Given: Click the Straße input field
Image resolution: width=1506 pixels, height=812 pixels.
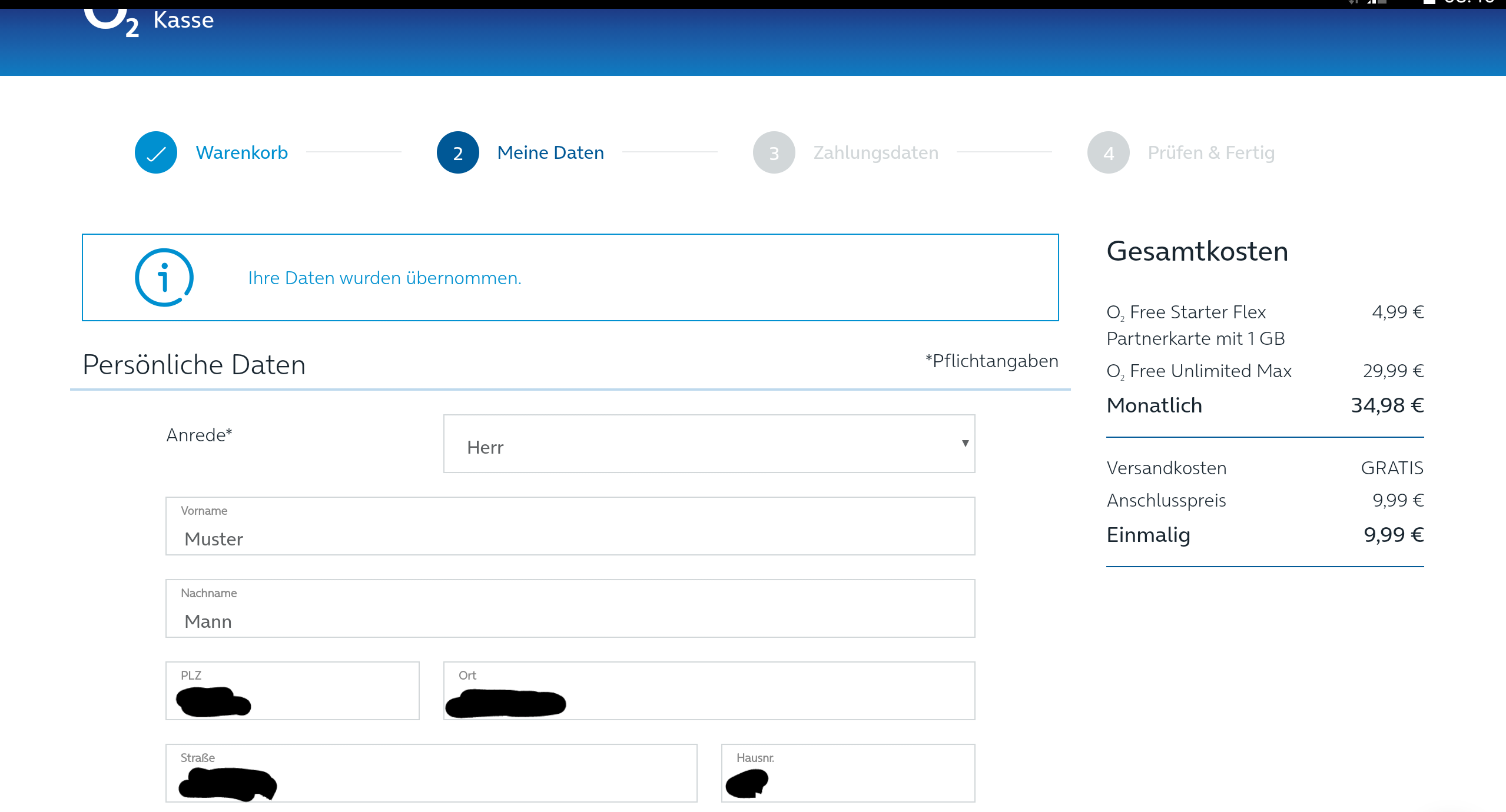Looking at the screenshot, I should (x=431, y=773).
